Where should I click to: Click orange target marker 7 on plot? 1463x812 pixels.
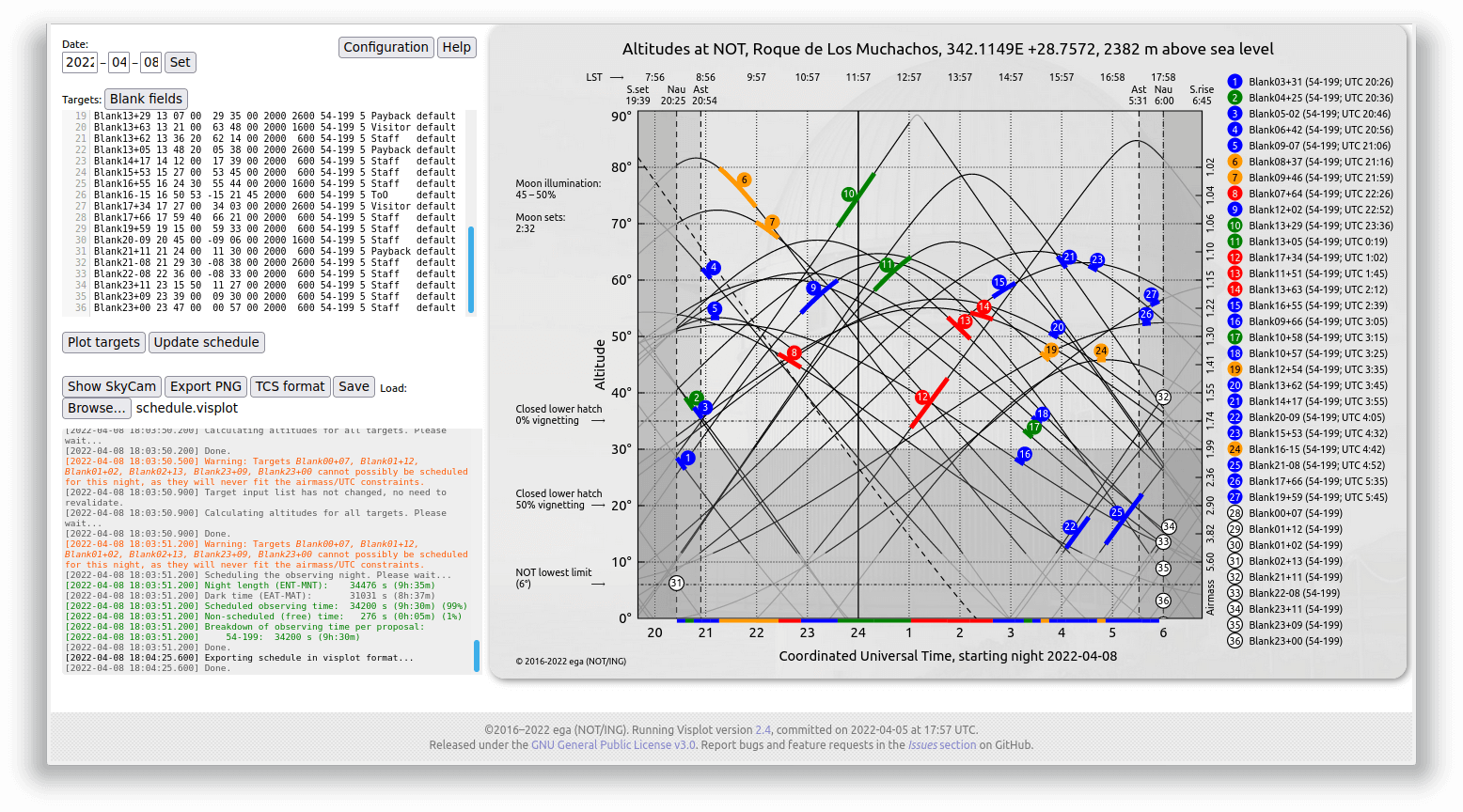(772, 223)
